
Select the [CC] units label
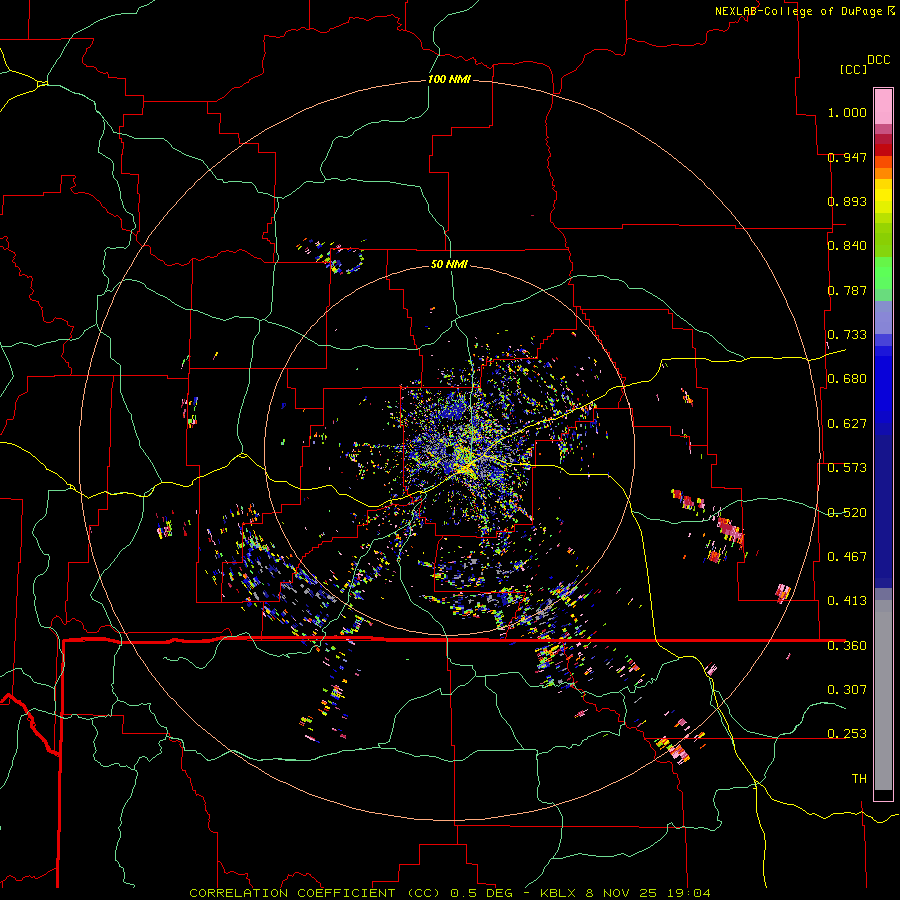coord(853,69)
